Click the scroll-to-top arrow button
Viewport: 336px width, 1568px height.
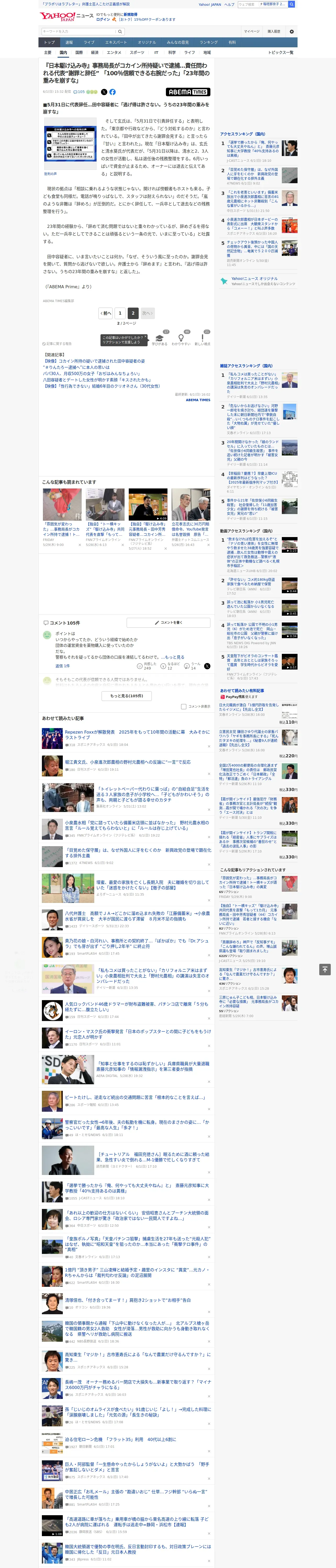pyautogui.click(x=325, y=969)
